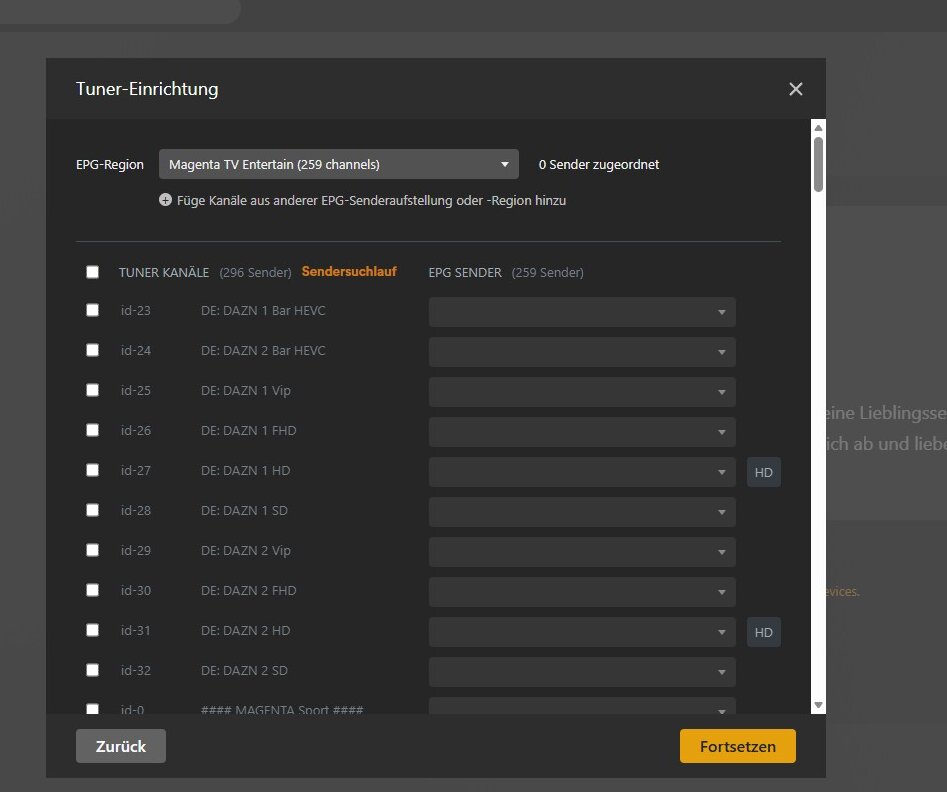This screenshot has width=947, height=792.
Task: Enable the id-26 DAZN 1 FHD checkbox
Action: (92, 430)
